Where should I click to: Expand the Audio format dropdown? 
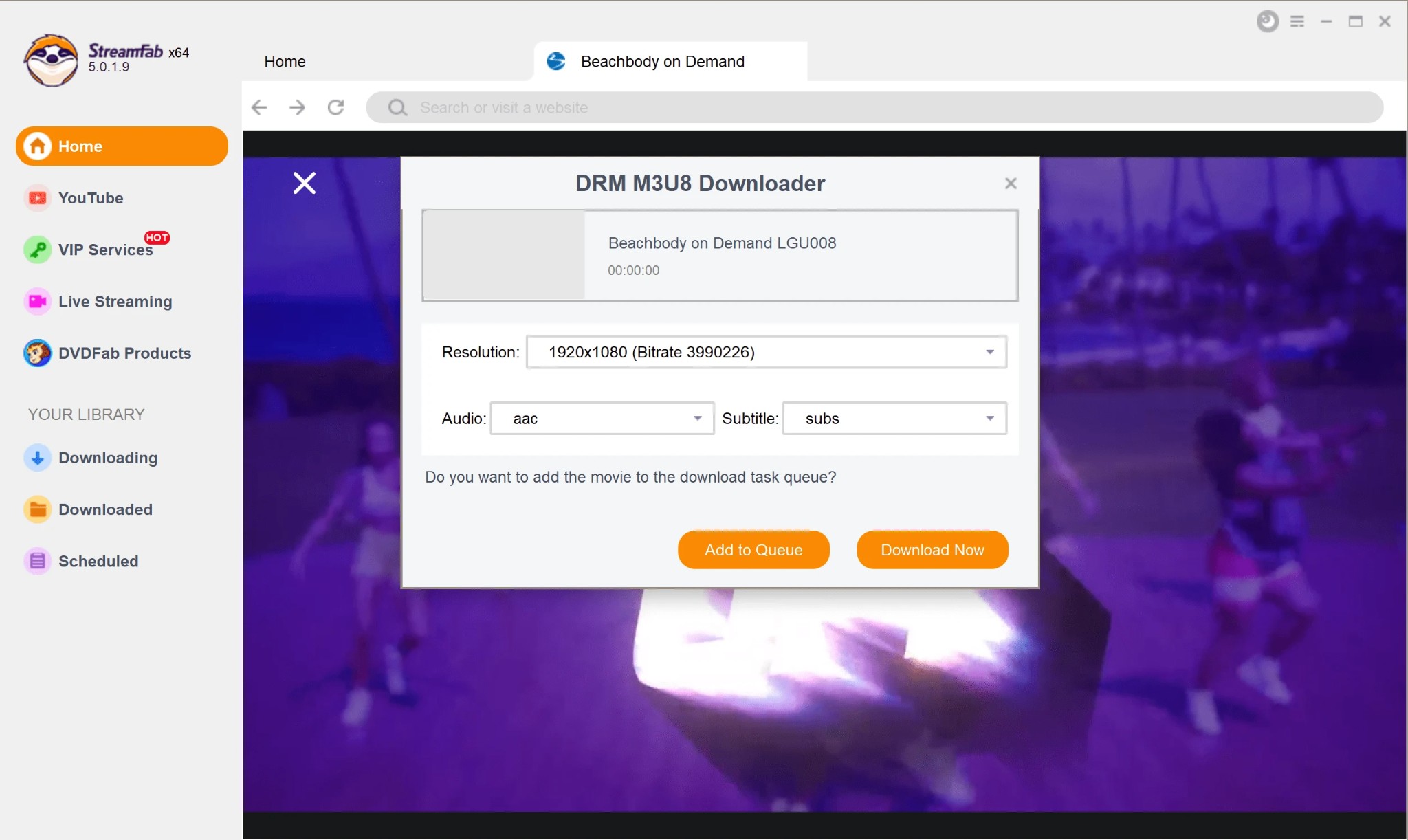coord(697,418)
